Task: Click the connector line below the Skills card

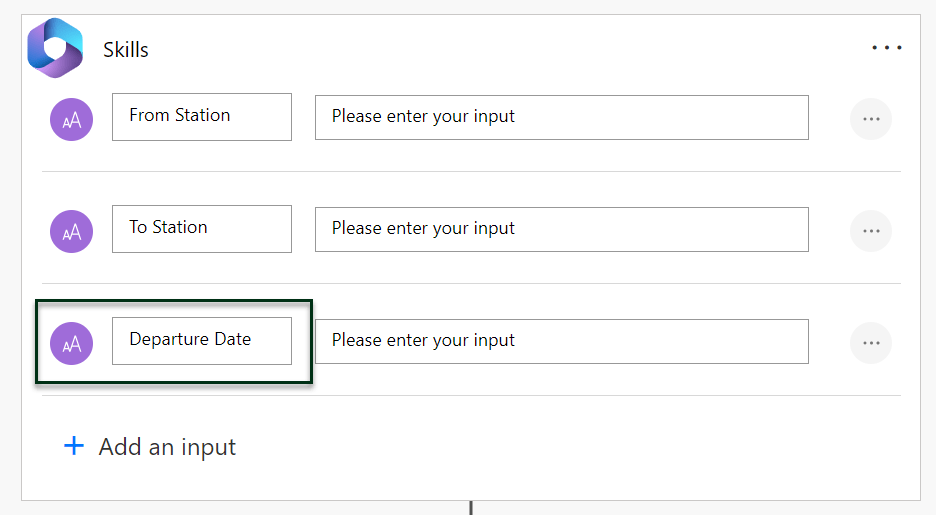Action: 470,507
